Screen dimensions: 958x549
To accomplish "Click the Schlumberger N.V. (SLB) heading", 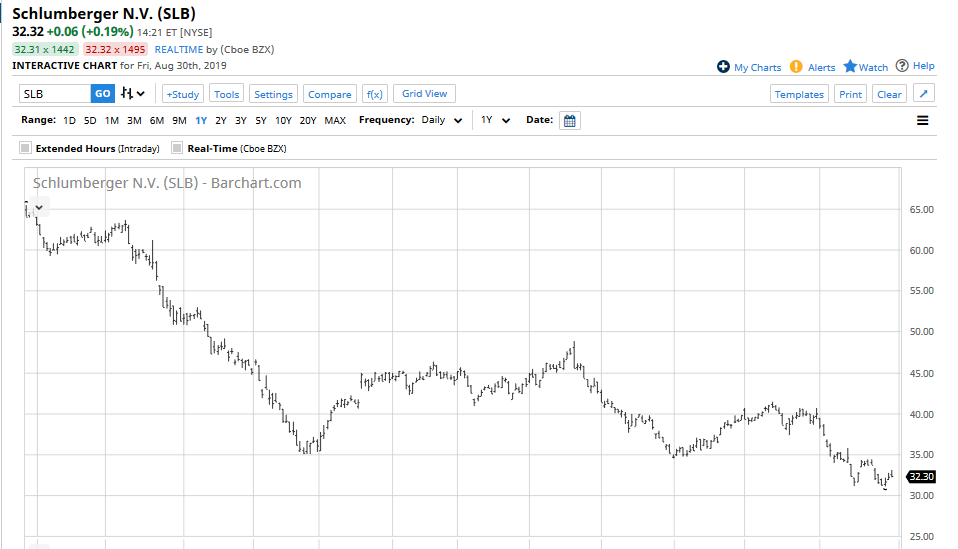I will click(x=104, y=13).
